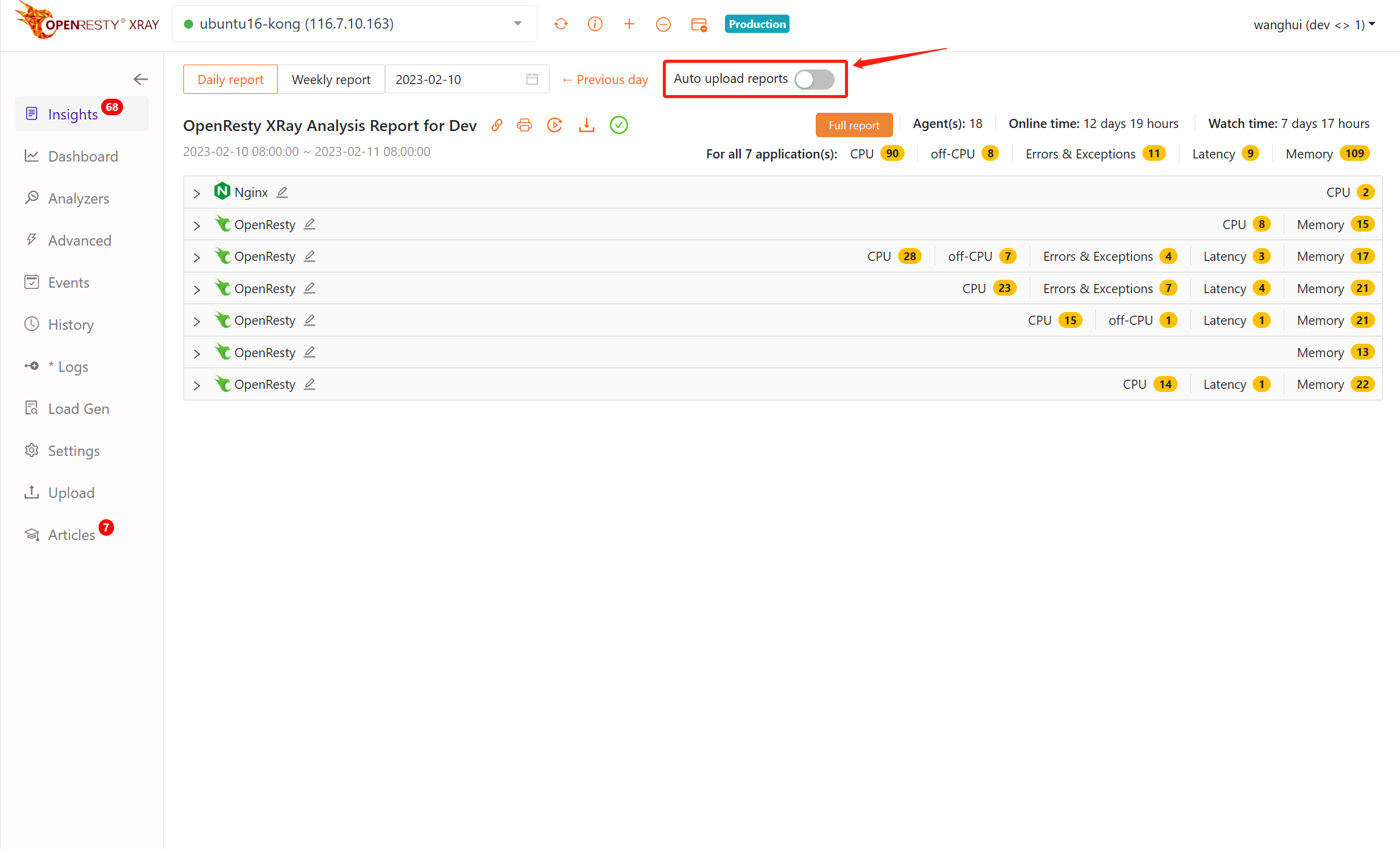This screenshot has width=1400, height=849.
Task: Print the analysis report
Action: pyautogui.click(x=525, y=125)
